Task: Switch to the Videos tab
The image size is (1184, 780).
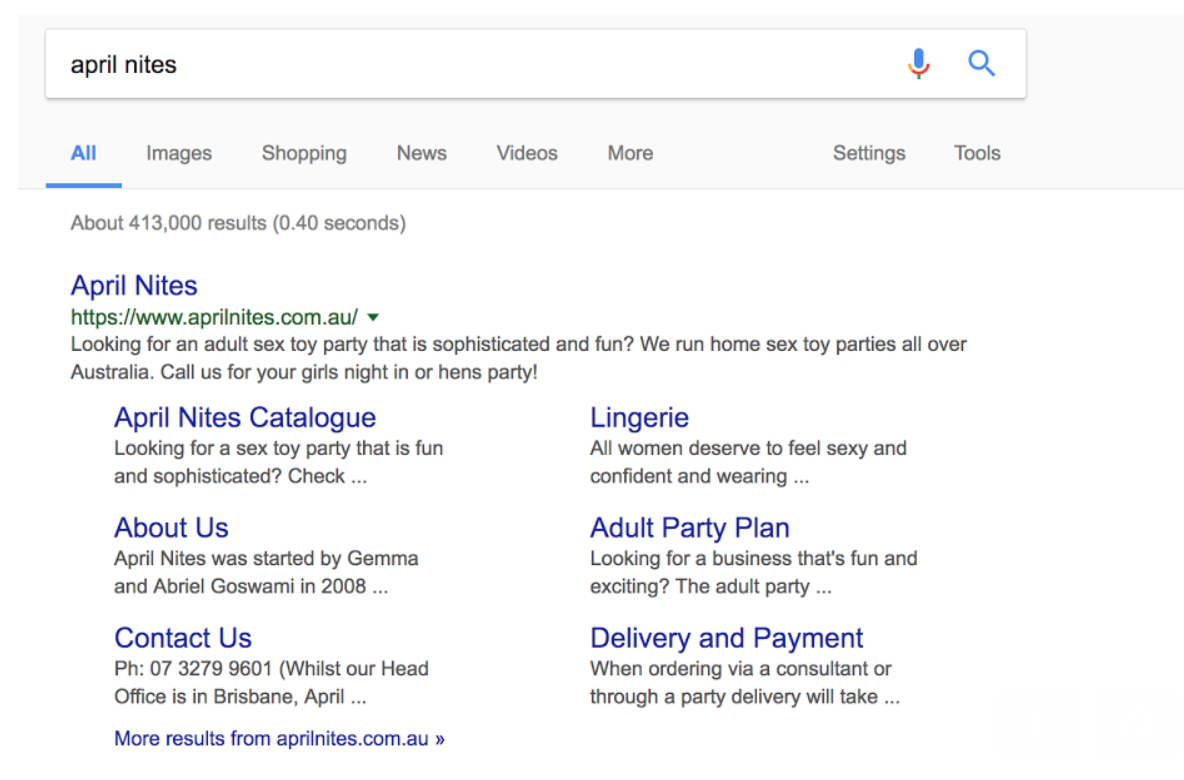Action: (x=527, y=153)
